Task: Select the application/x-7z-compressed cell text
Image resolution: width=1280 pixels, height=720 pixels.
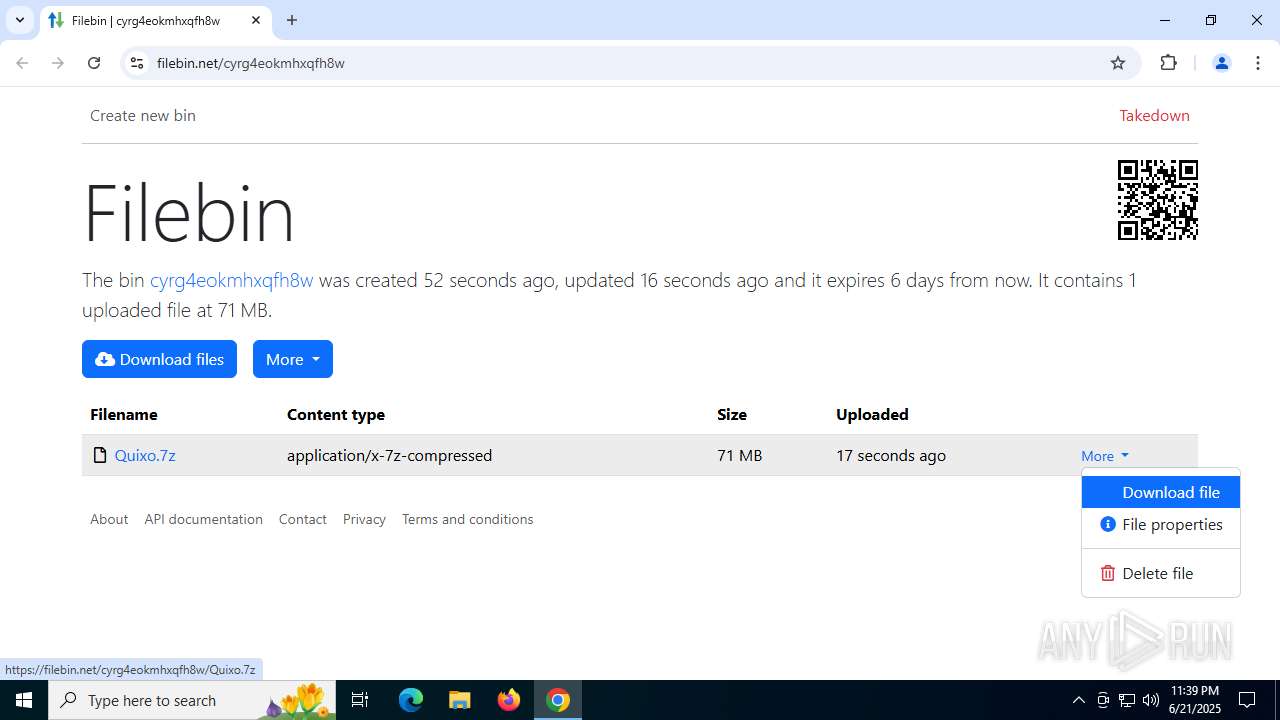Action: (389, 455)
